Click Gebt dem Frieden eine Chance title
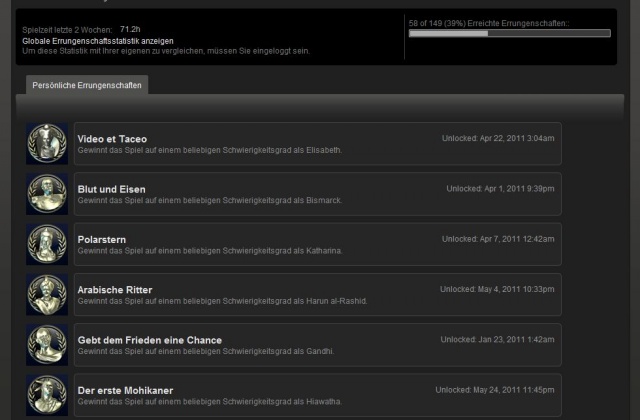640x420 pixels. pyautogui.click(x=149, y=340)
